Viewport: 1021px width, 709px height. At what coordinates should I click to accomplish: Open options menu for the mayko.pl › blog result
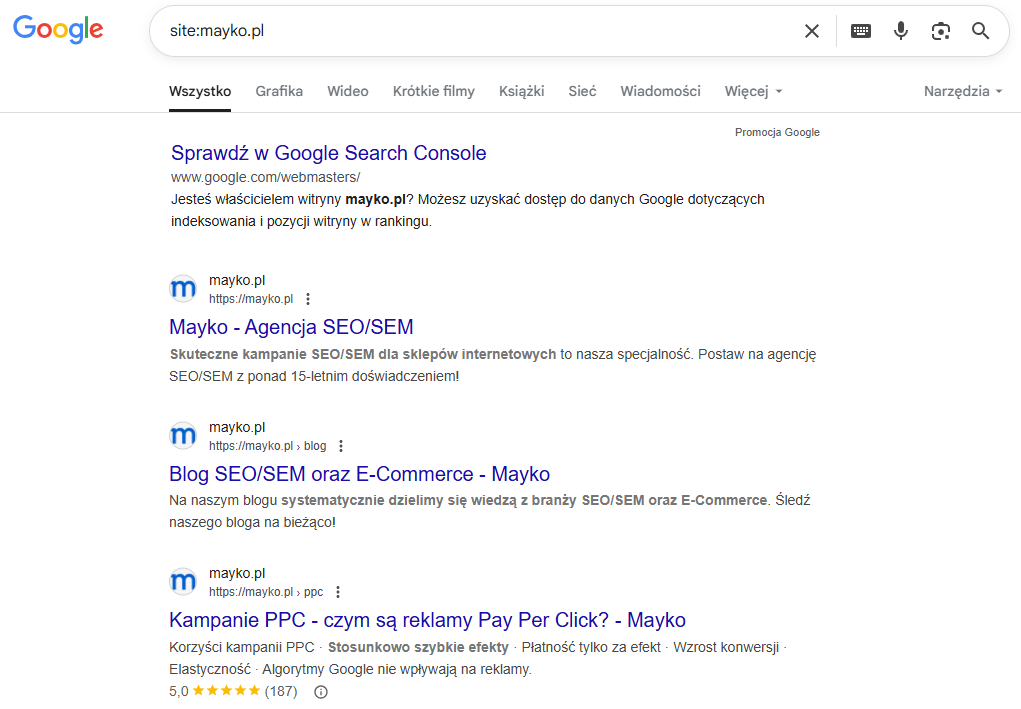coord(341,446)
